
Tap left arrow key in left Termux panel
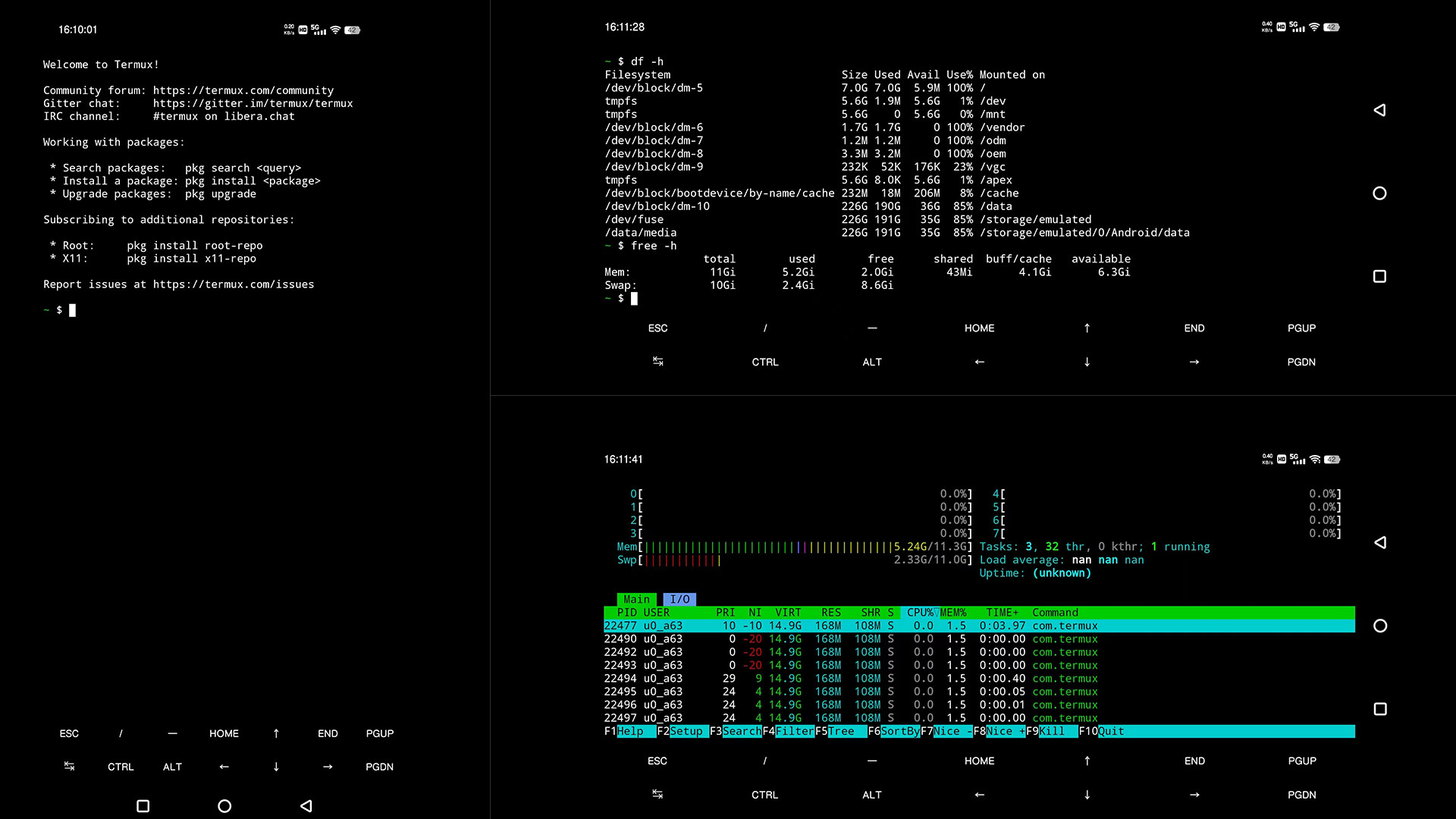[224, 767]
